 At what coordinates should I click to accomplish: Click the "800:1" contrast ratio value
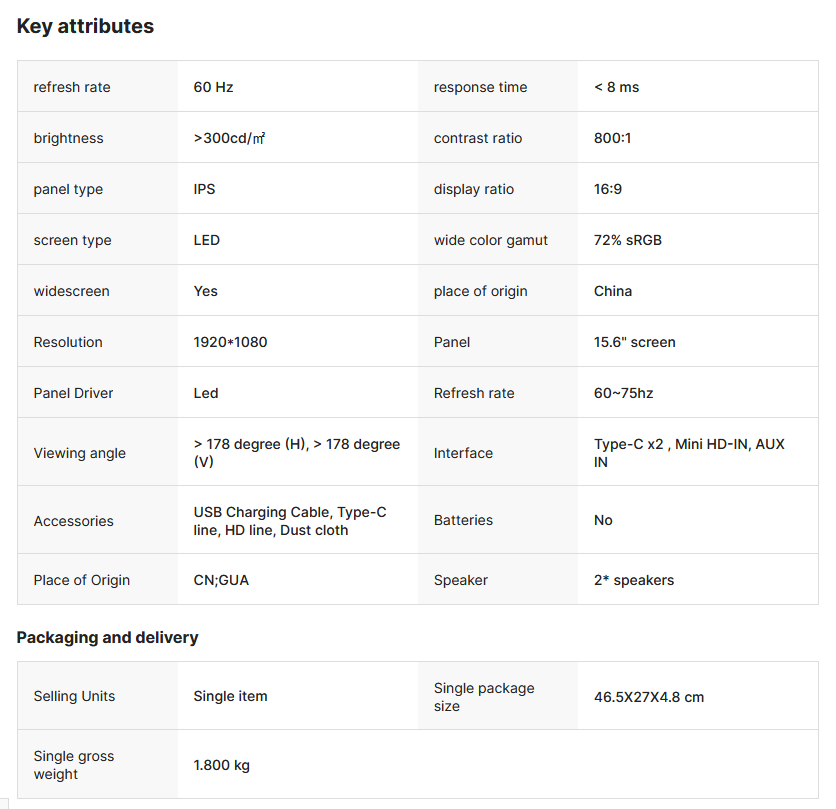pos(612,138)
